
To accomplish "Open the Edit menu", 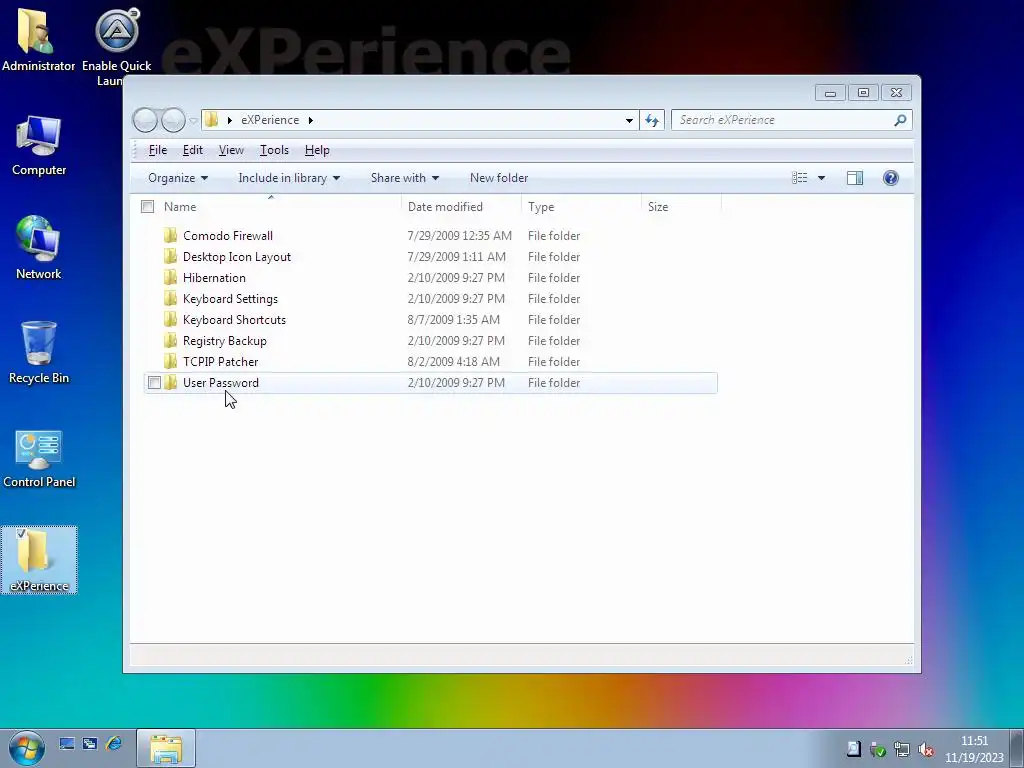I will [x=193, y=150].
